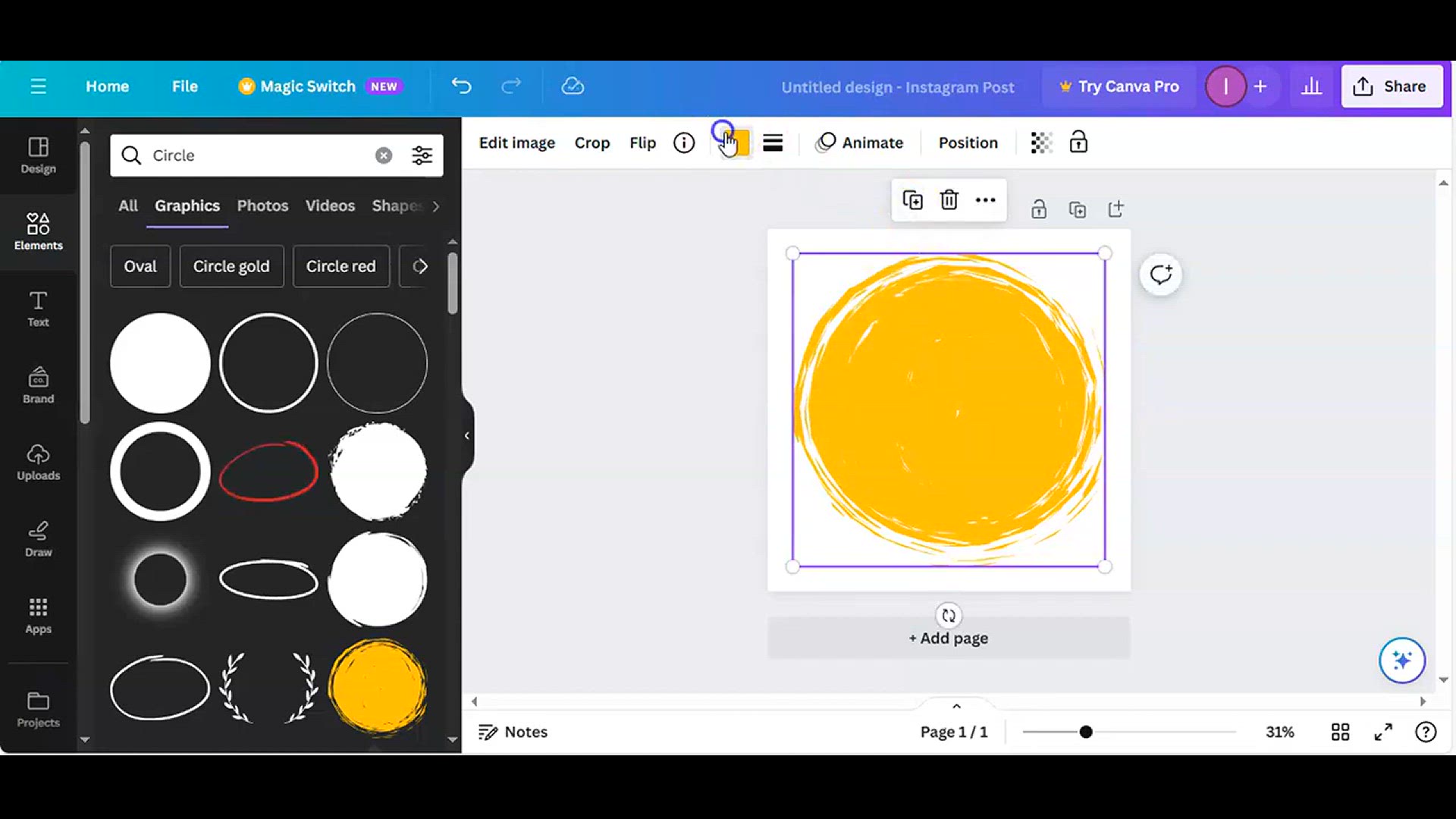This screenshot has height=819, width=1456.
Task: Open the File menu
Action: [x=184, y=86]
